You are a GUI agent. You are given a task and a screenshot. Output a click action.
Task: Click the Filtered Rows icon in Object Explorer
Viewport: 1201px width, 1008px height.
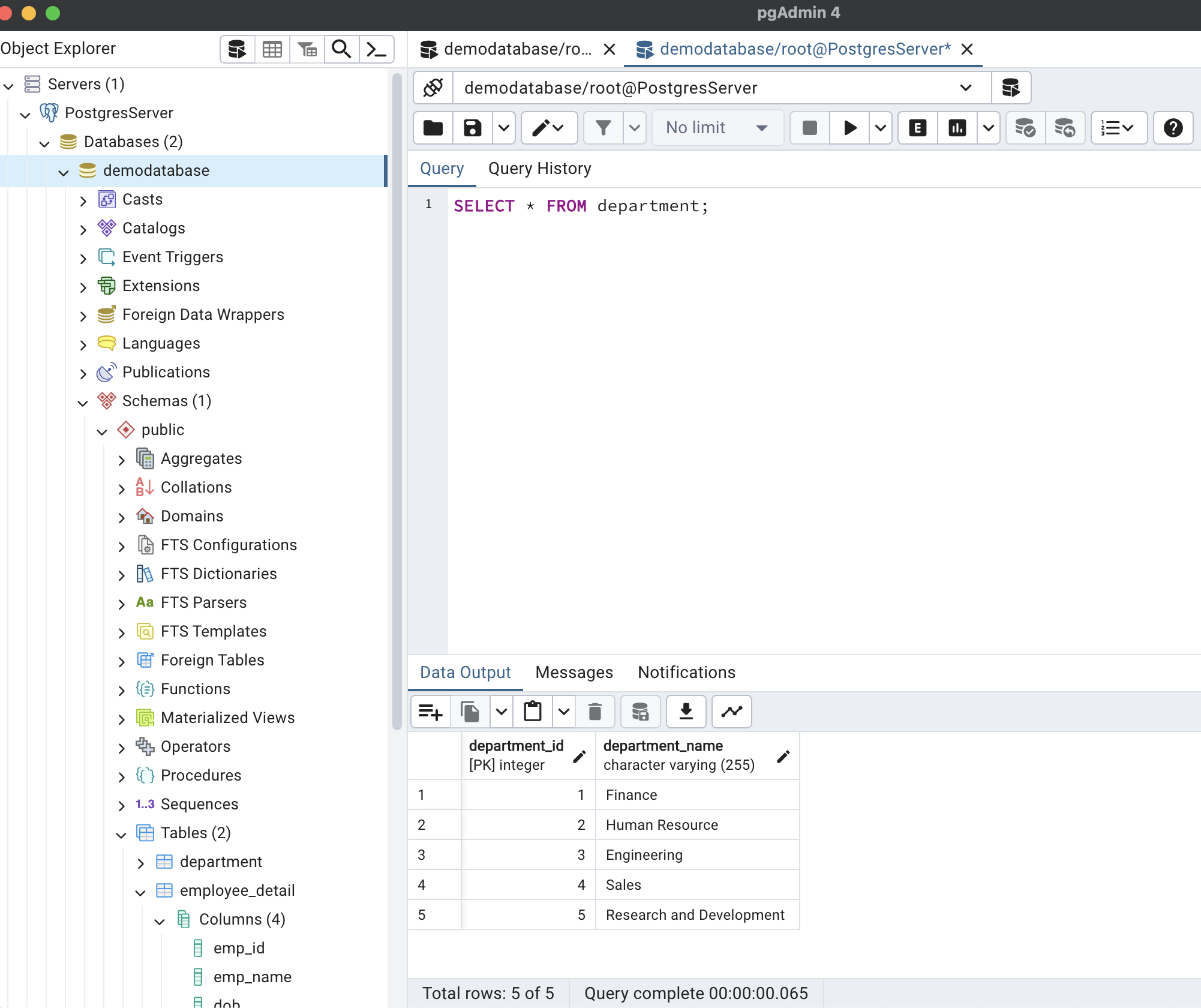tap(307, 49)
